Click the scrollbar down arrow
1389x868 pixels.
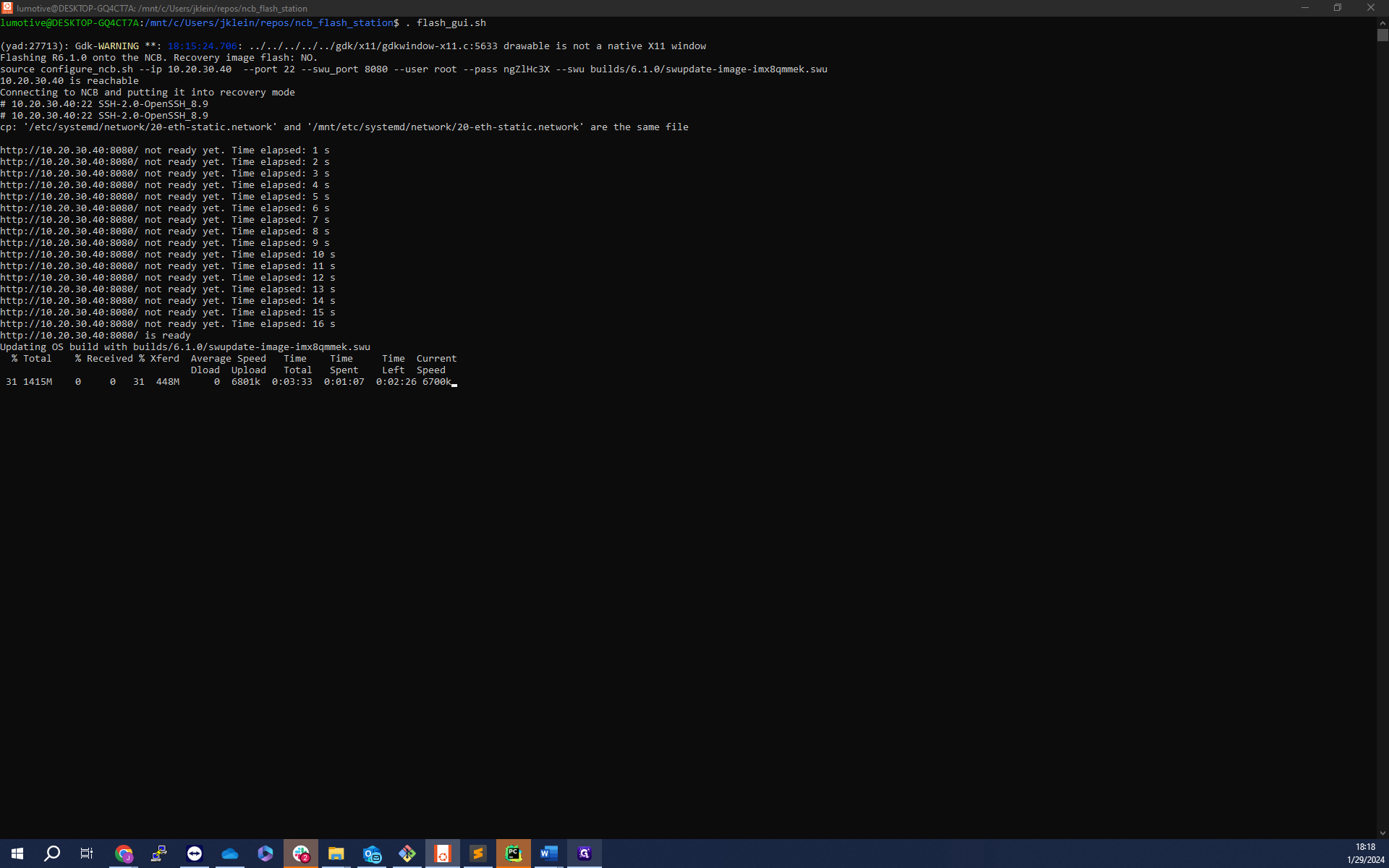click(x=1382, y=833)
